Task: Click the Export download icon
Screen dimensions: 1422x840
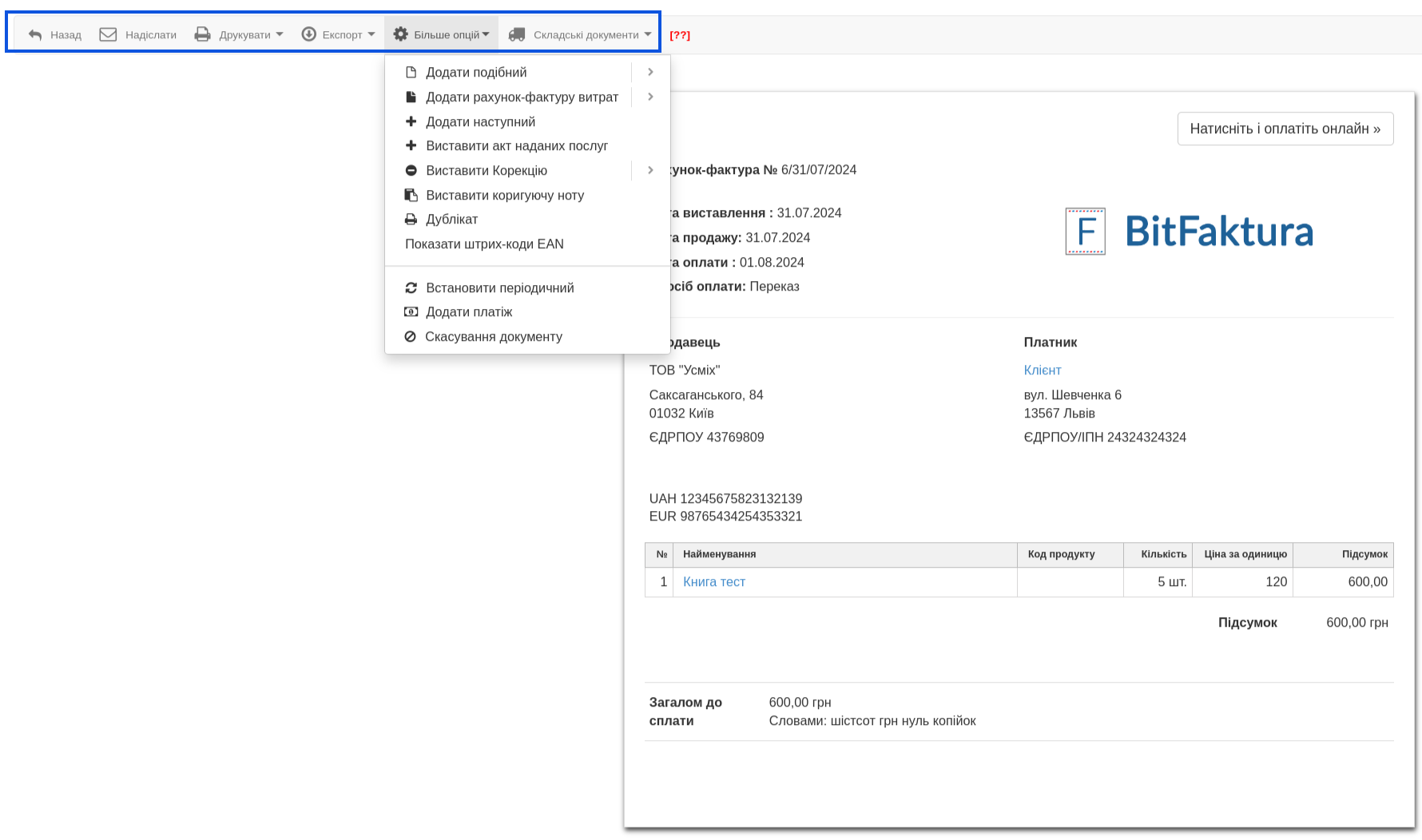Action: [308, 34]
